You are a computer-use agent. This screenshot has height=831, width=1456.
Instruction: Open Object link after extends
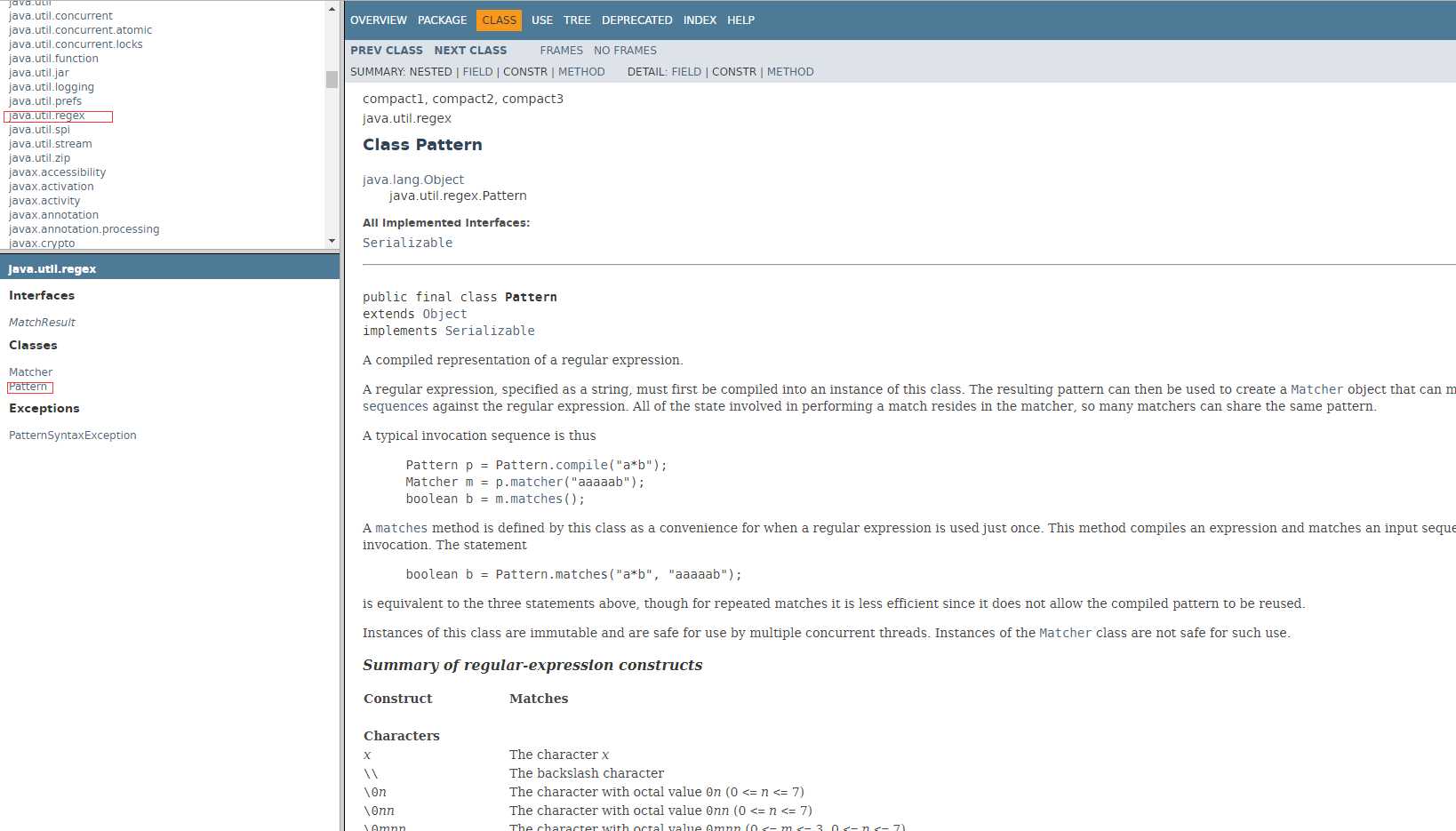[x=444, y=314]
